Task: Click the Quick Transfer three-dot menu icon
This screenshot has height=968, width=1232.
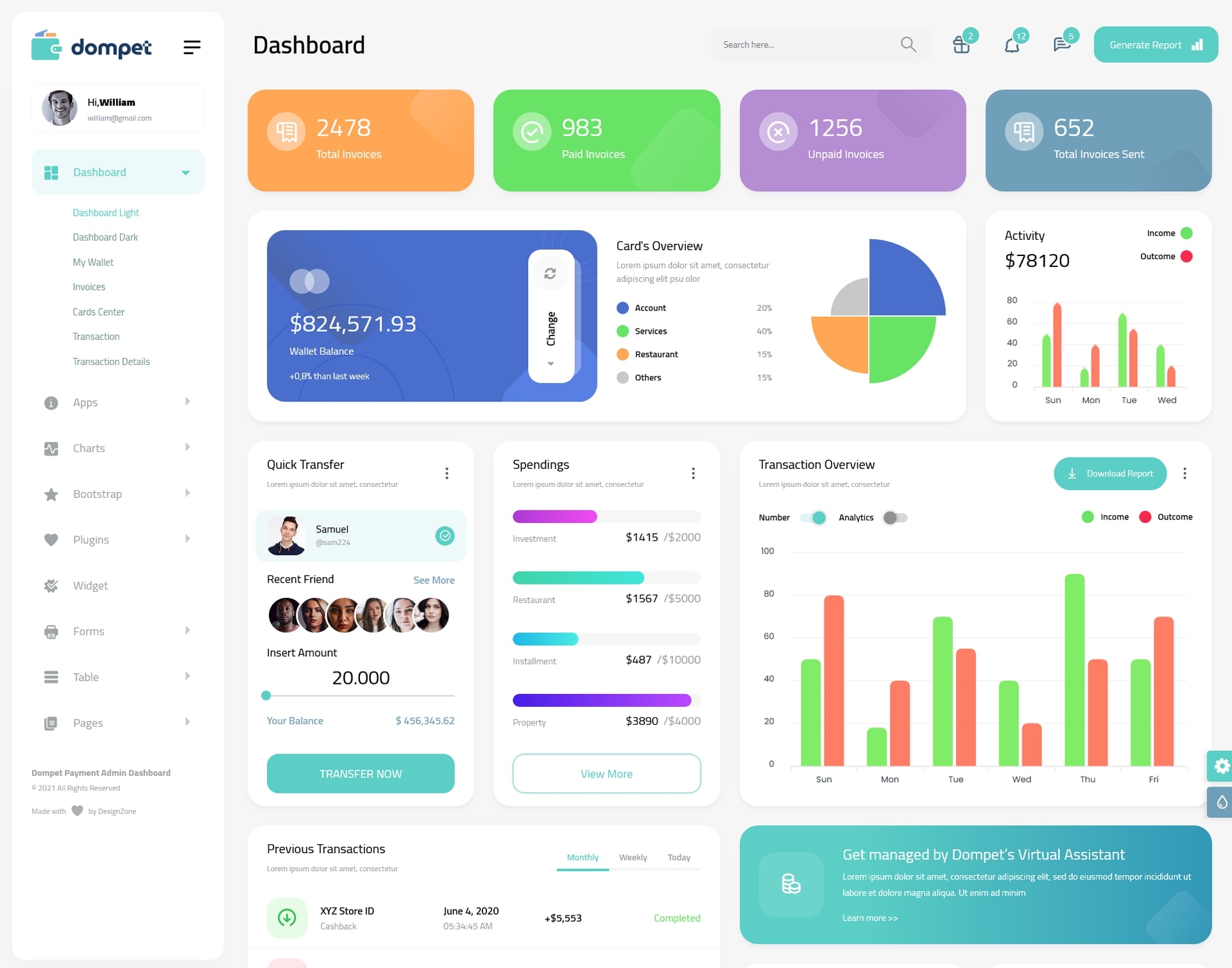Action: pyautogui.click(x=447, y=473)
